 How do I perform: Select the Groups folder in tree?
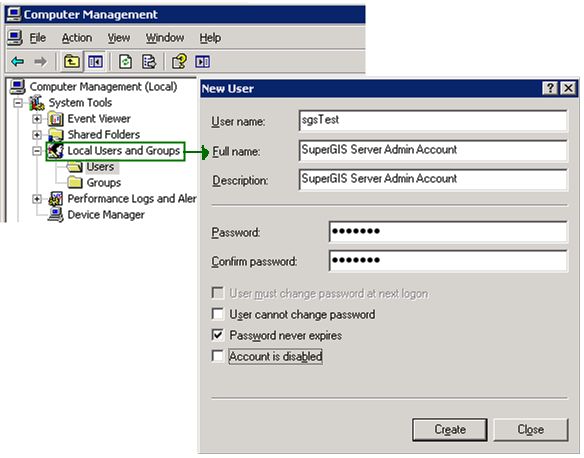[x=95, y=182]
